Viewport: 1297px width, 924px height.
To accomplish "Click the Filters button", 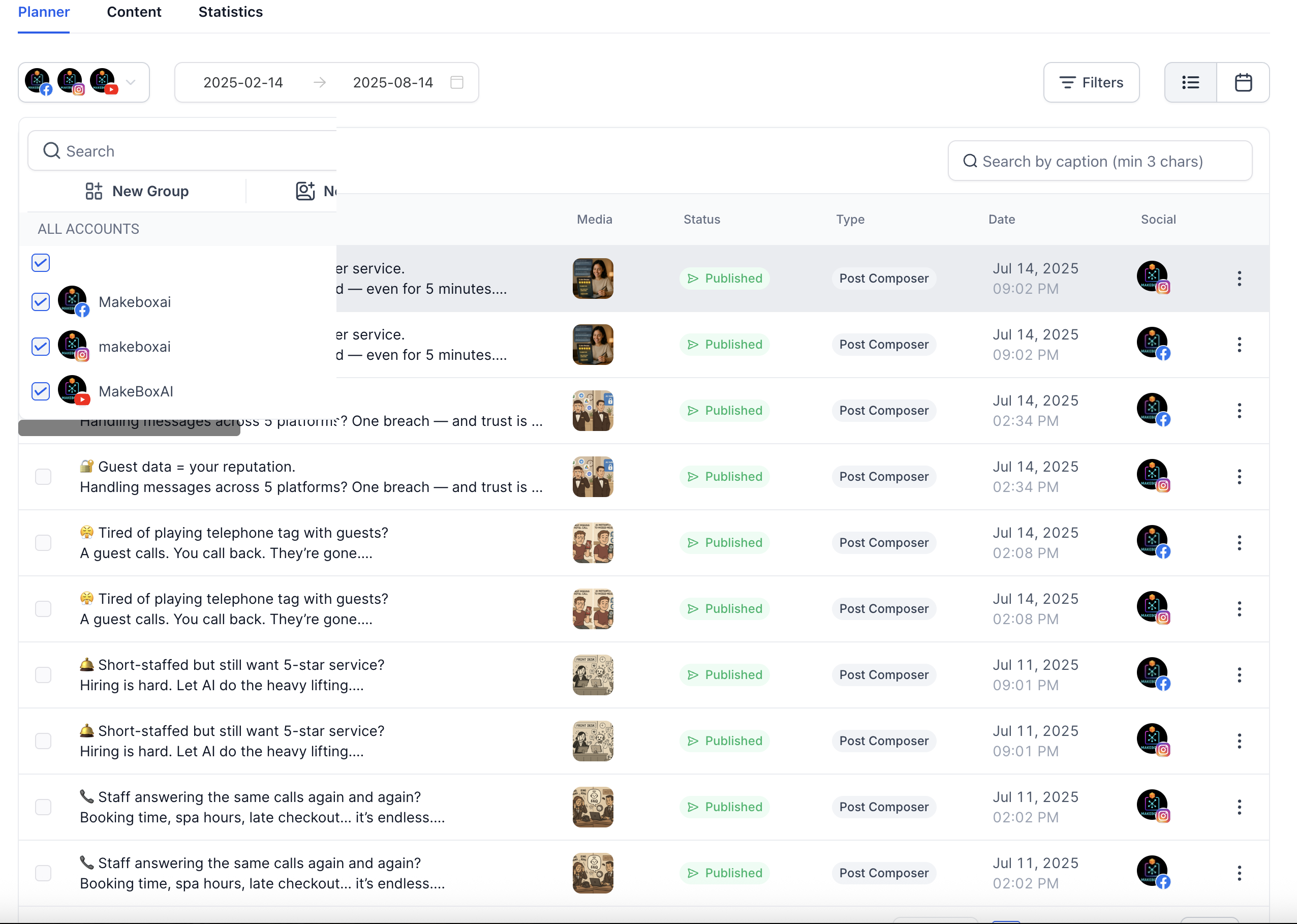I will click(1091, 82).
